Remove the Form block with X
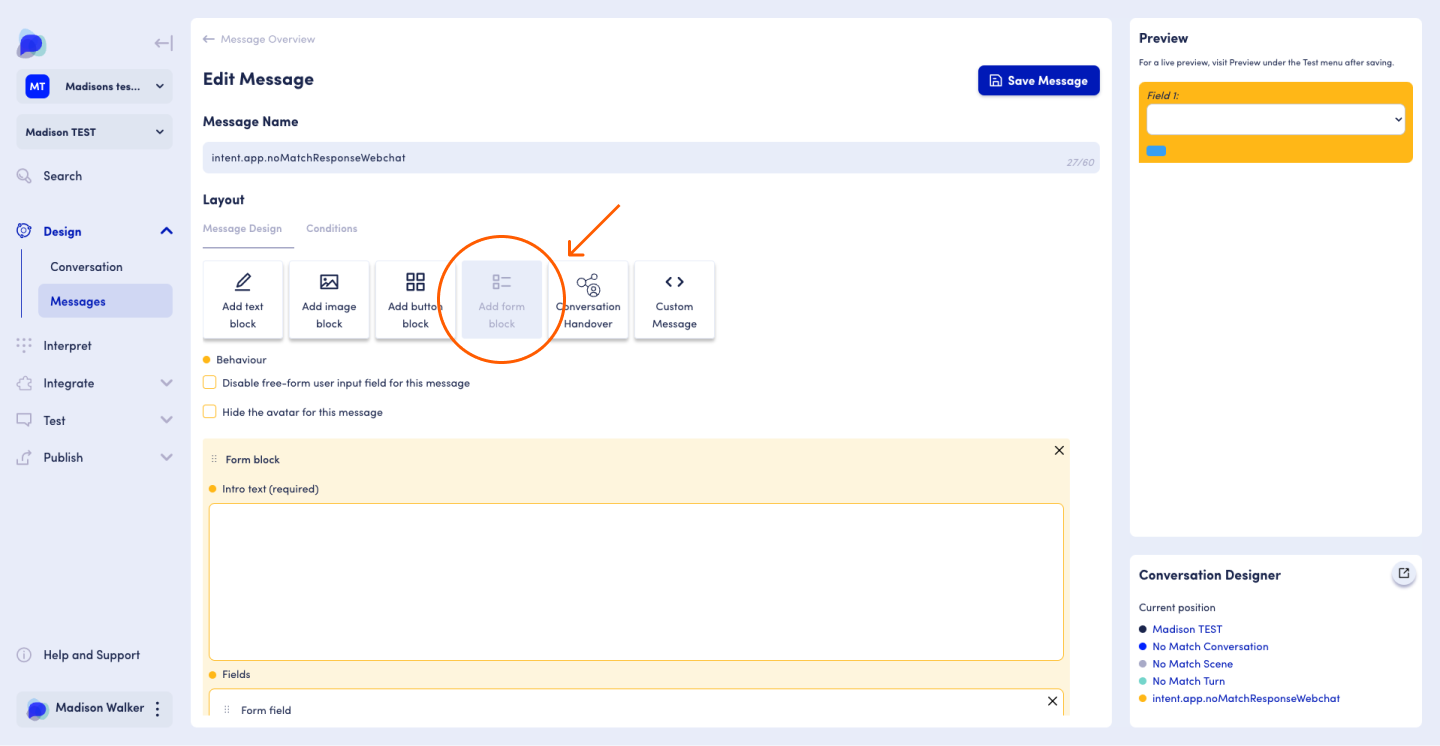The width and height of the screenshot is (1440, 746). pyautogui.click(x=1059, y=451)
